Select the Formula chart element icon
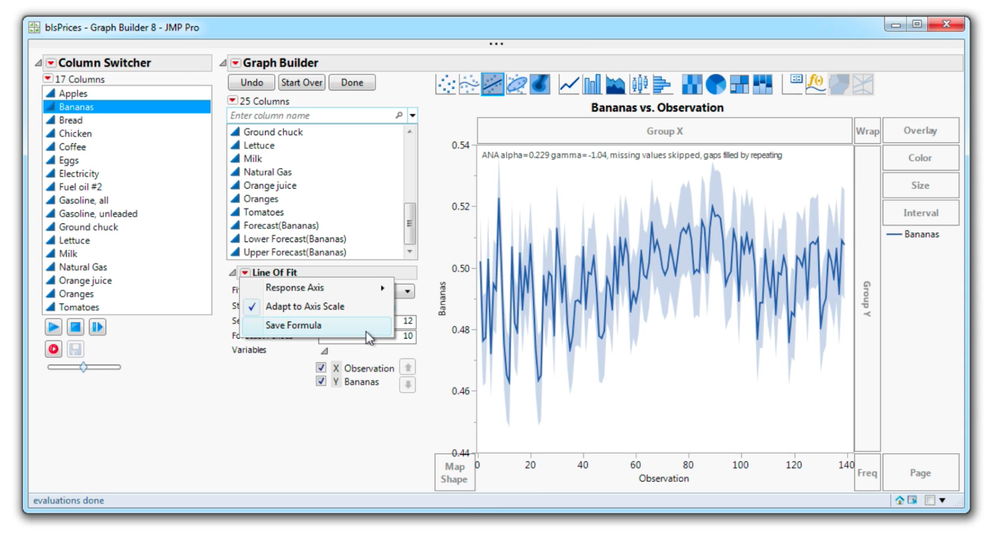Image resolution: width=998 pixels, height=557 pixels. (816, 85)
